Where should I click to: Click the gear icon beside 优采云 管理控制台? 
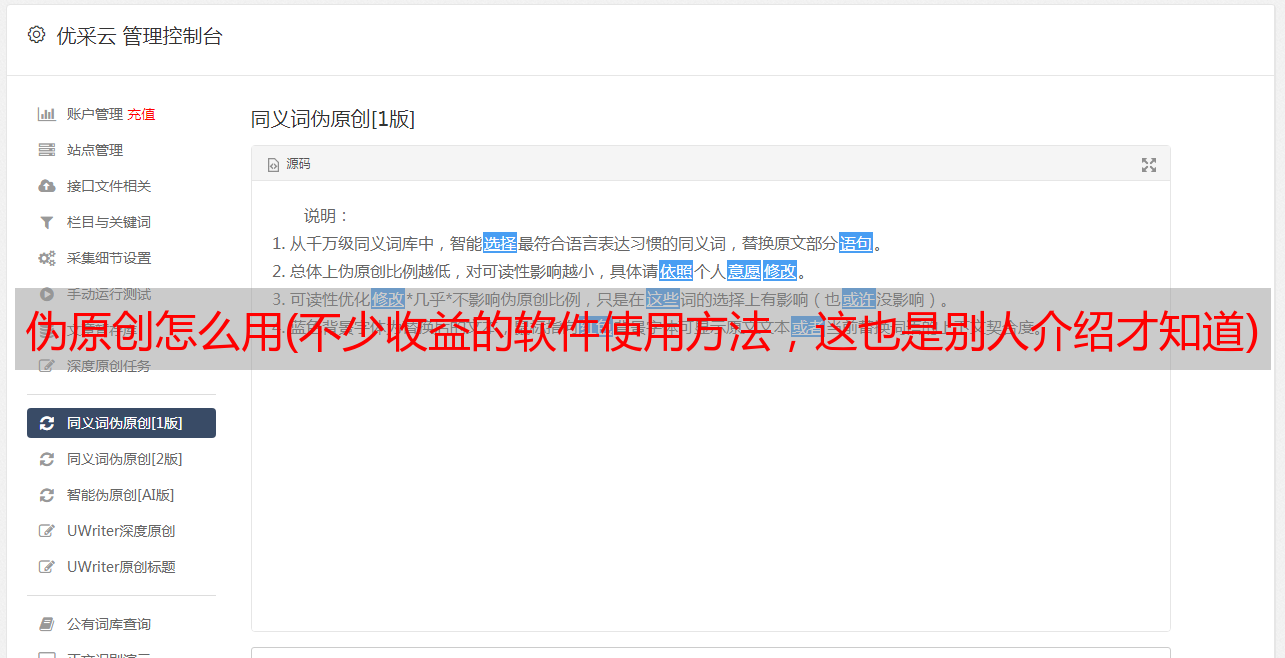36,35
